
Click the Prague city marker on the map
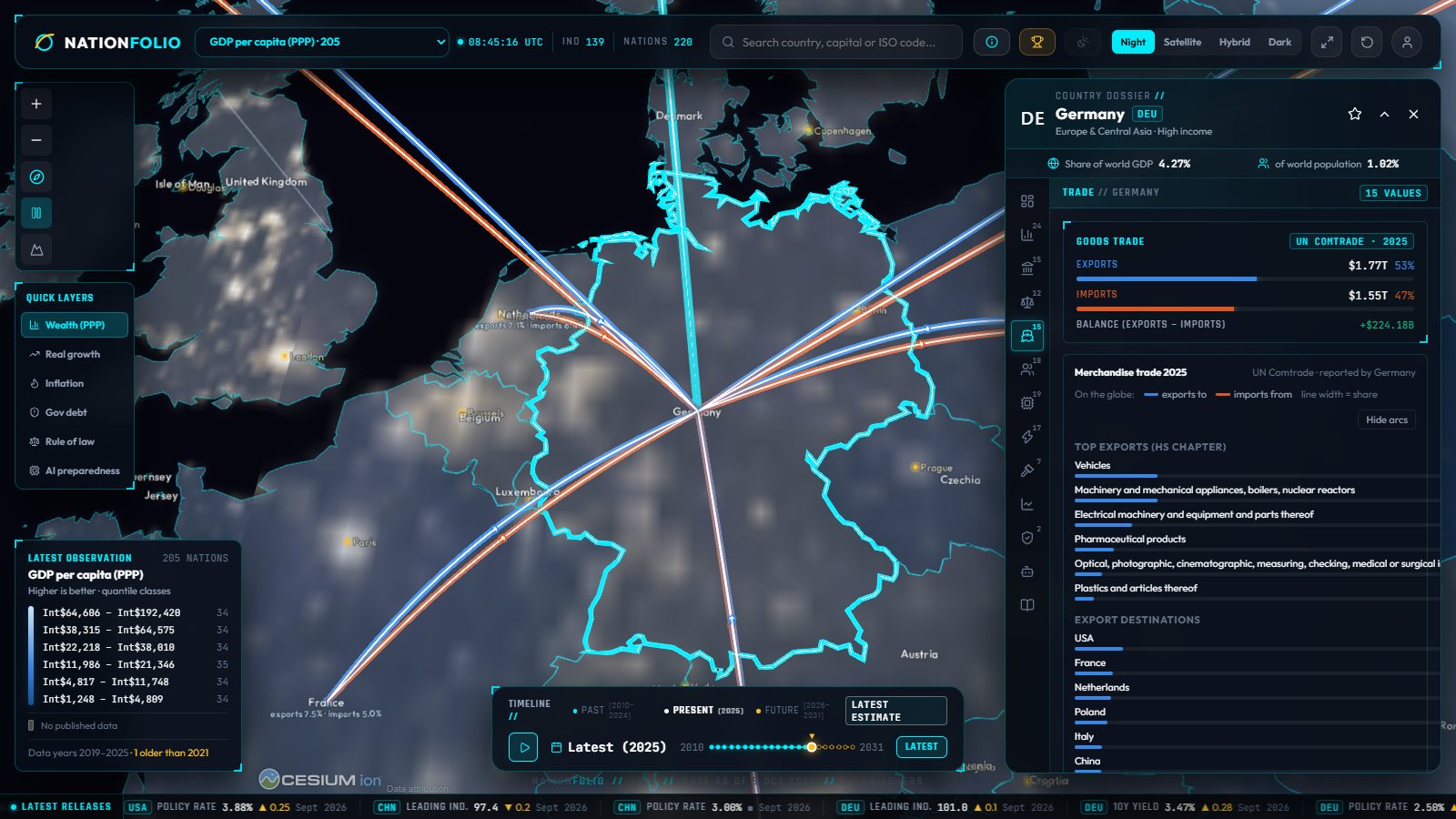coord(915,467)
